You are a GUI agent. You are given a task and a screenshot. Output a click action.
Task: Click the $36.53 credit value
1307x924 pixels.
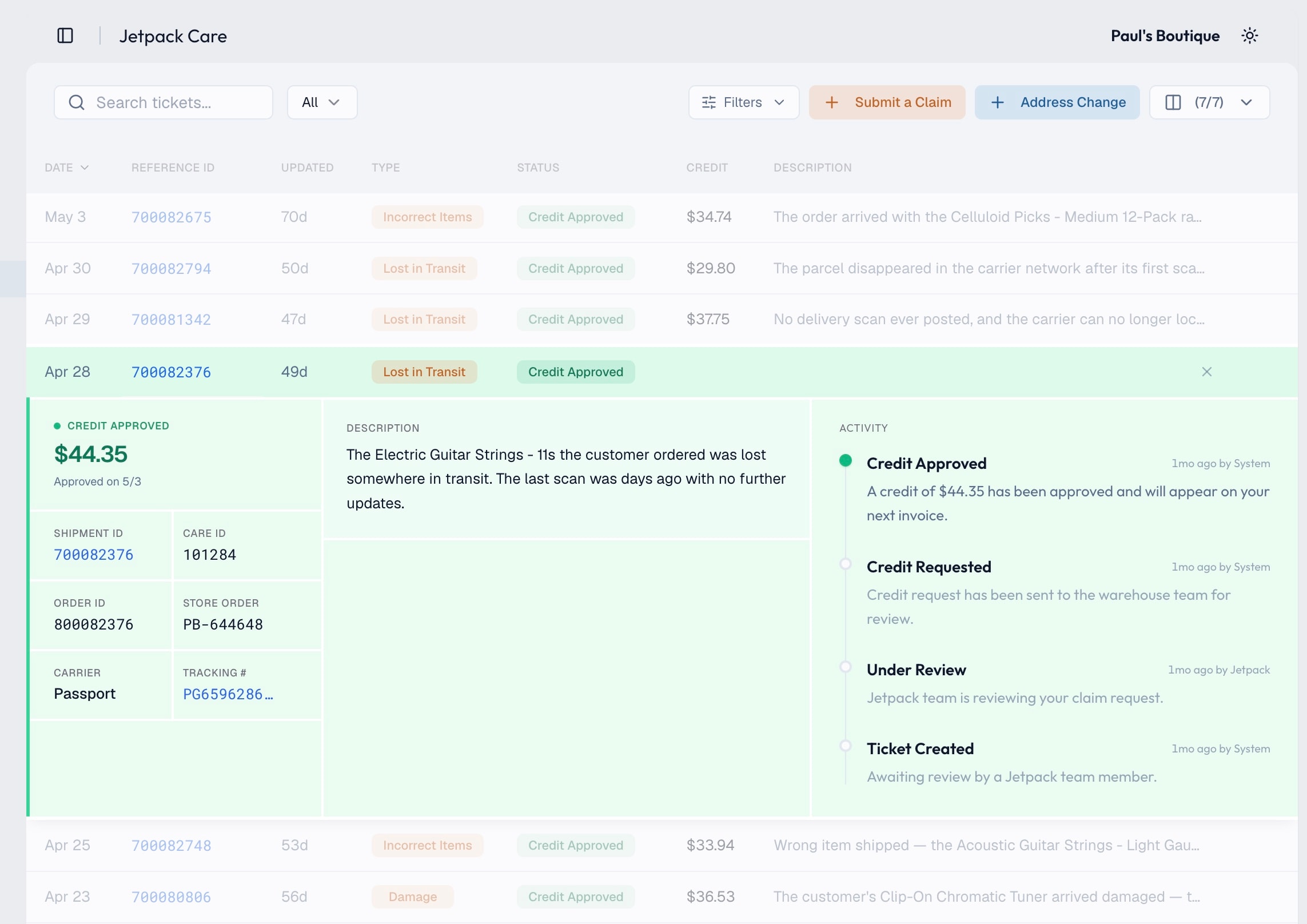point(710,897)
